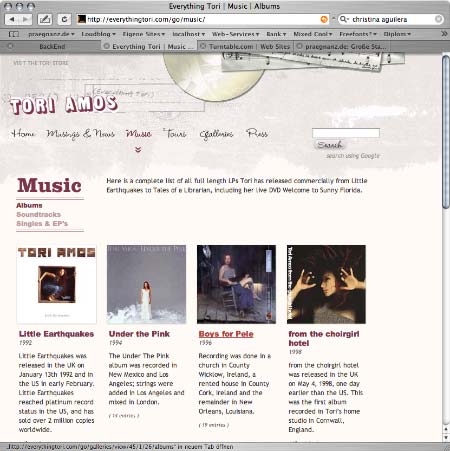
Task: Open Boys for Pele album cover
Action: [x=236, y=284]
